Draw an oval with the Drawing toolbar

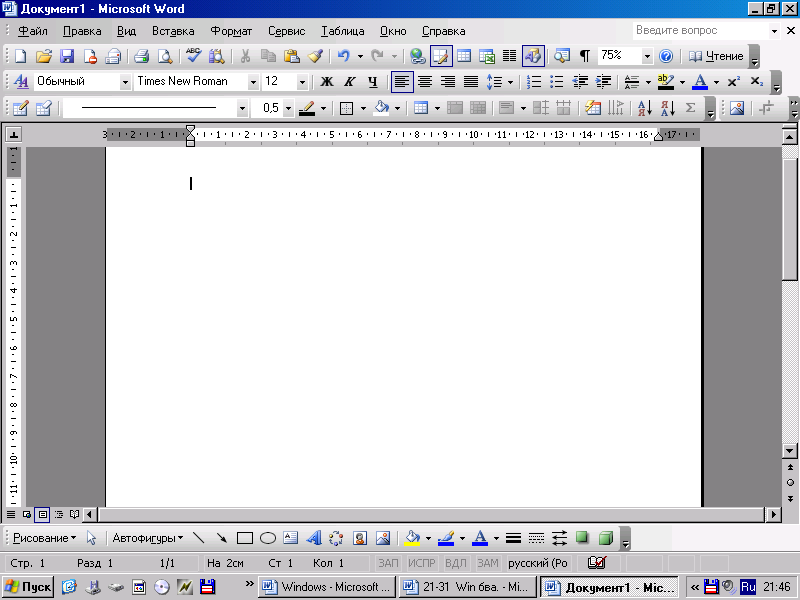(268, 538)
